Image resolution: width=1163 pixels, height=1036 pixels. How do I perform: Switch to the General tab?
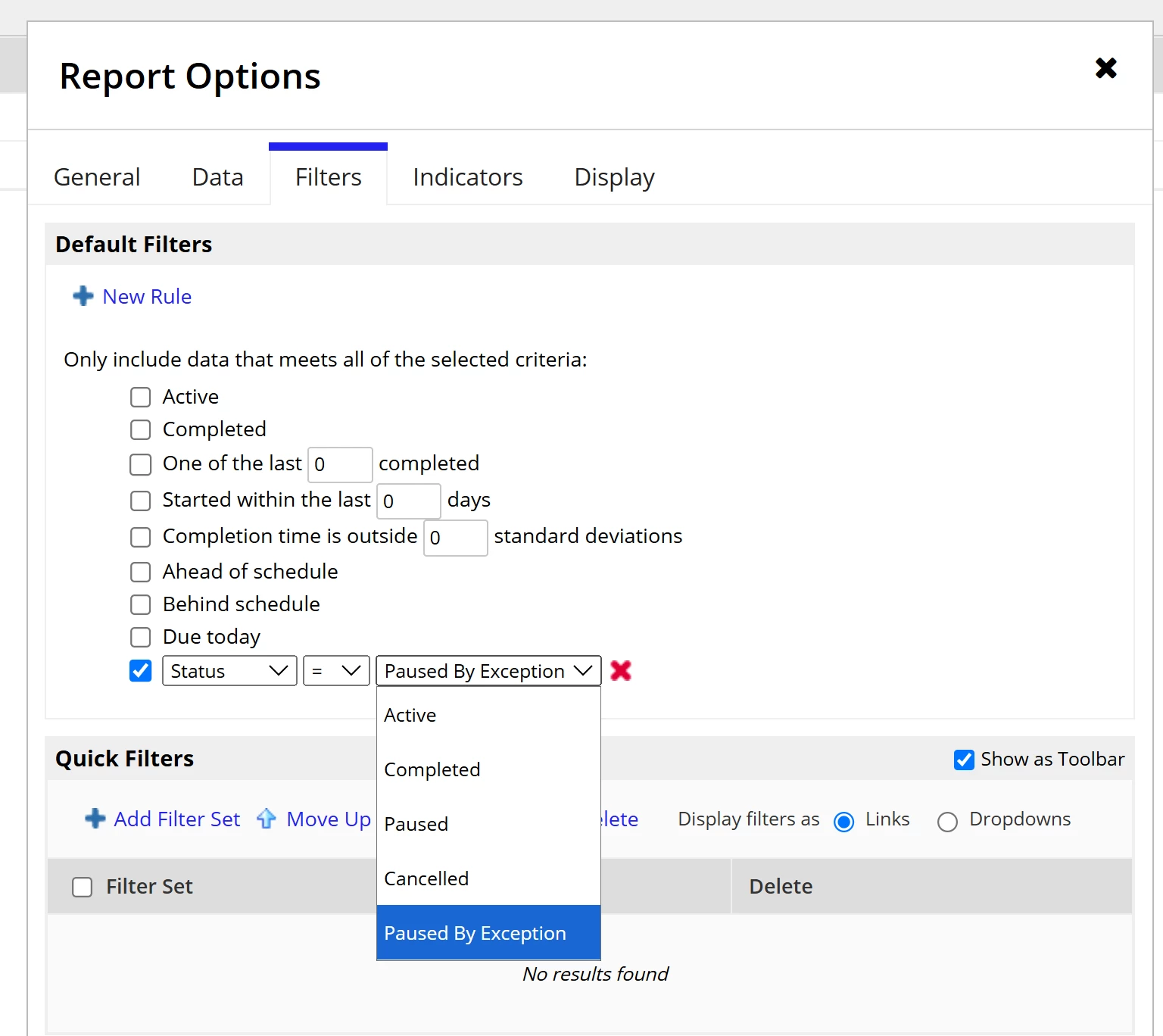[97, 177]
